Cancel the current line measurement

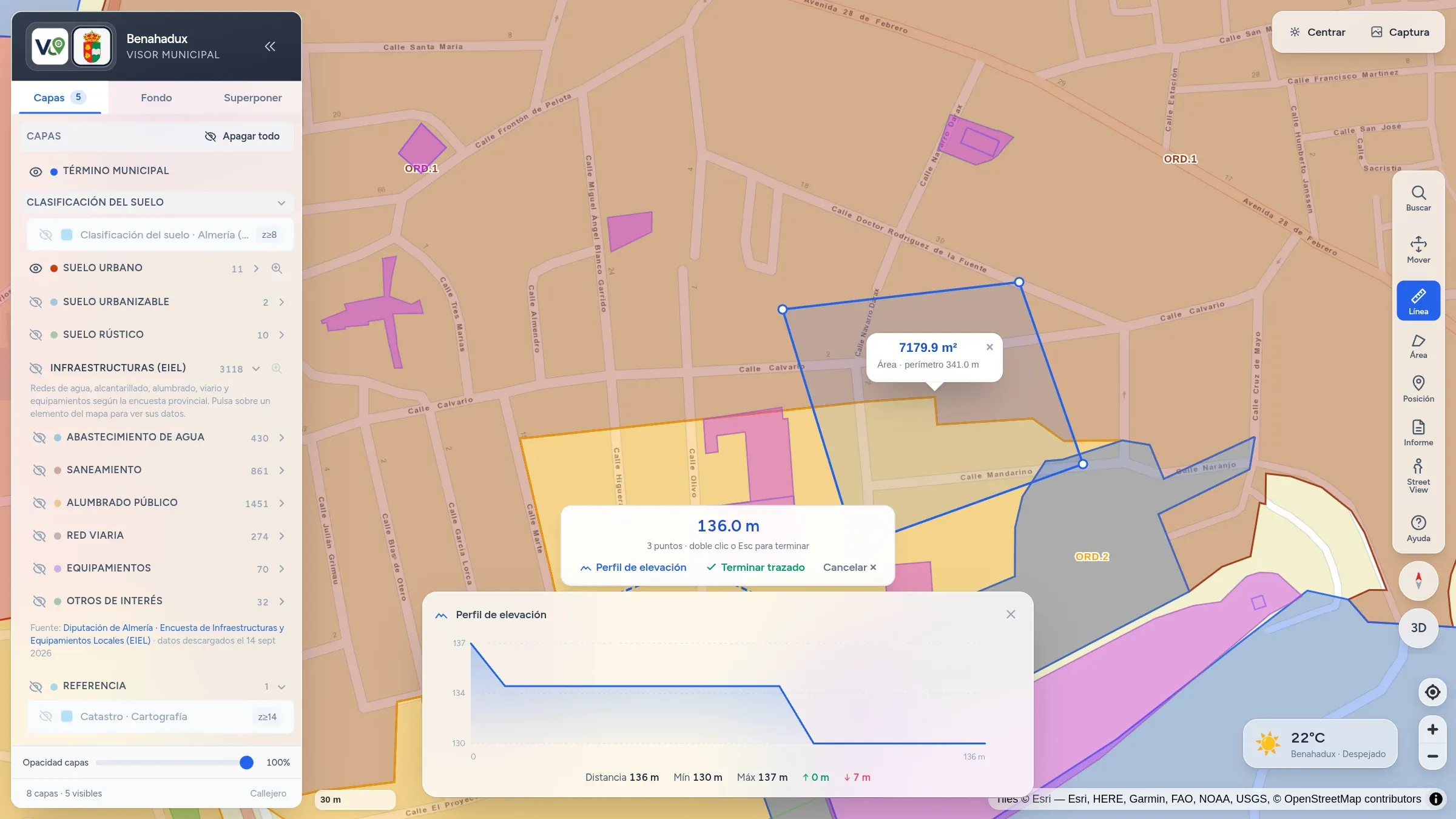pyautogui.click(x=849, y=567)
